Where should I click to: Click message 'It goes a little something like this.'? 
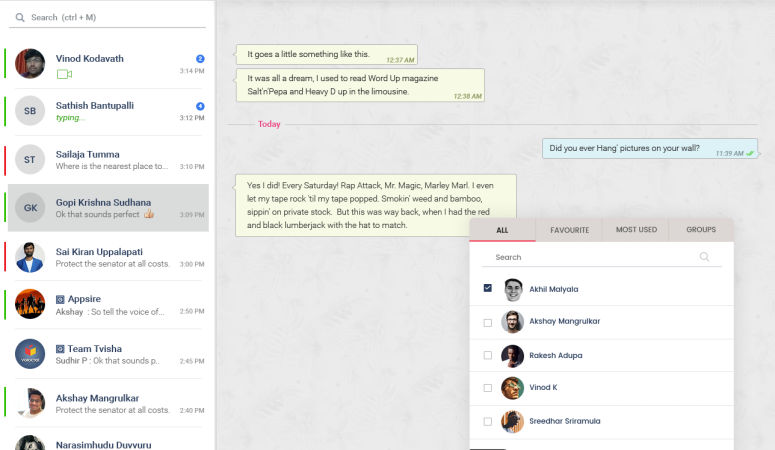[327, 55]
